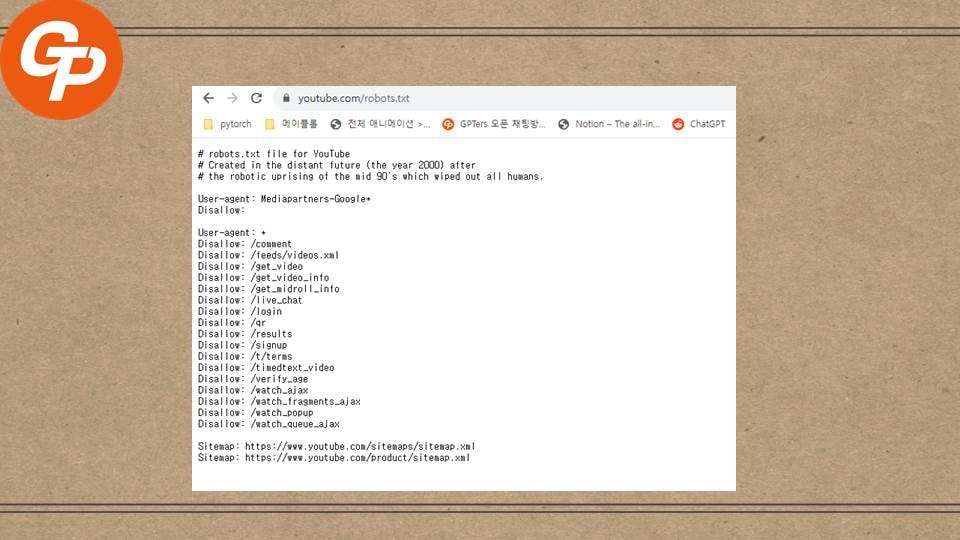Screen dimensions: 960x540
Task: Click the 'Disallow: /live_chat' line
Action: pyautogui.click(x=250, y=300)
